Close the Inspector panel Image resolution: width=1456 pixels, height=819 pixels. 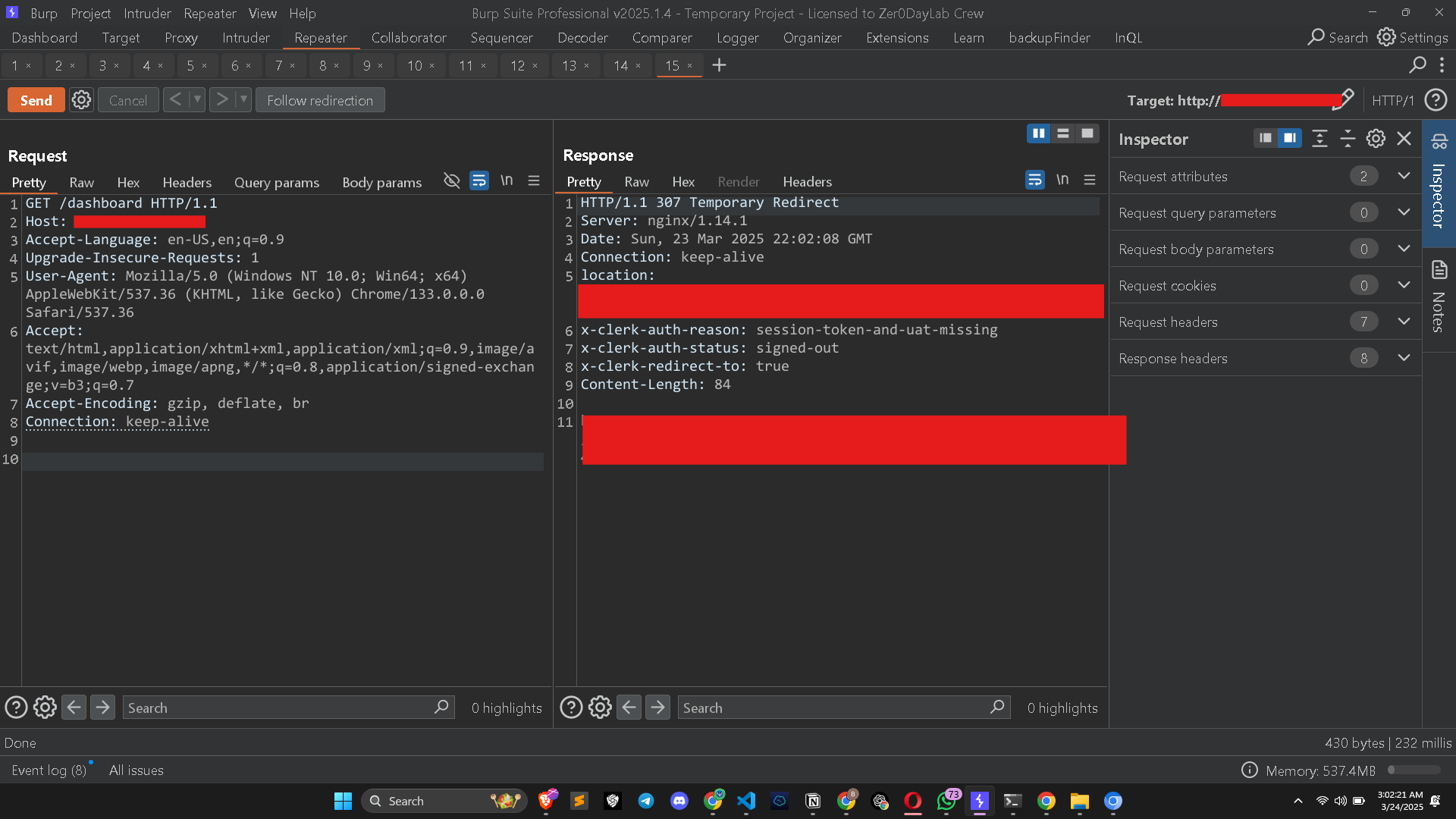point(1404,138)
